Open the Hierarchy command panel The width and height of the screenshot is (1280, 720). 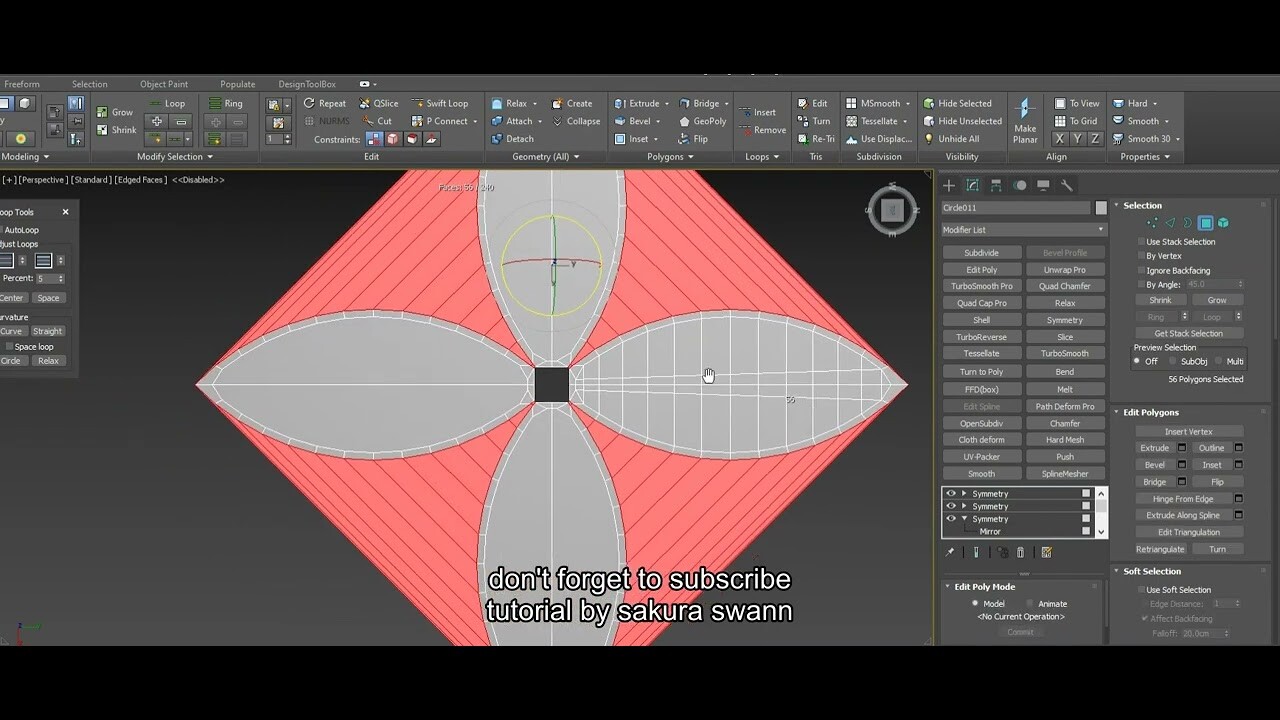click(x=996, y=185)
